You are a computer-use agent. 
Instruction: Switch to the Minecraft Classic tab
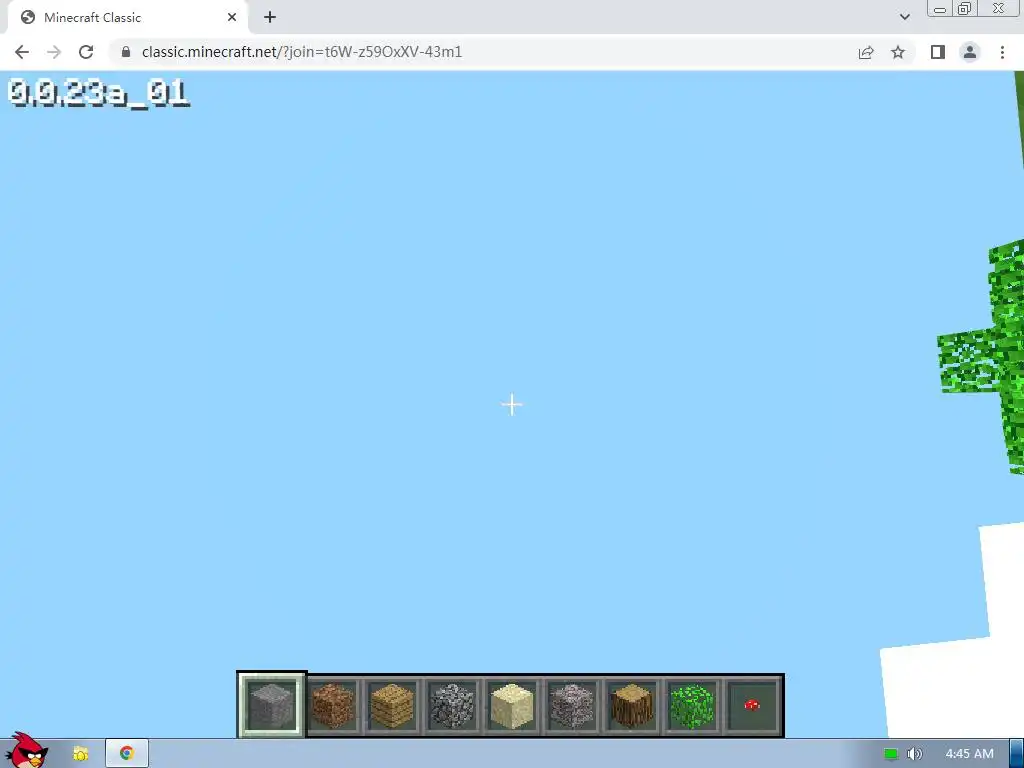click(x=127, y=18)
